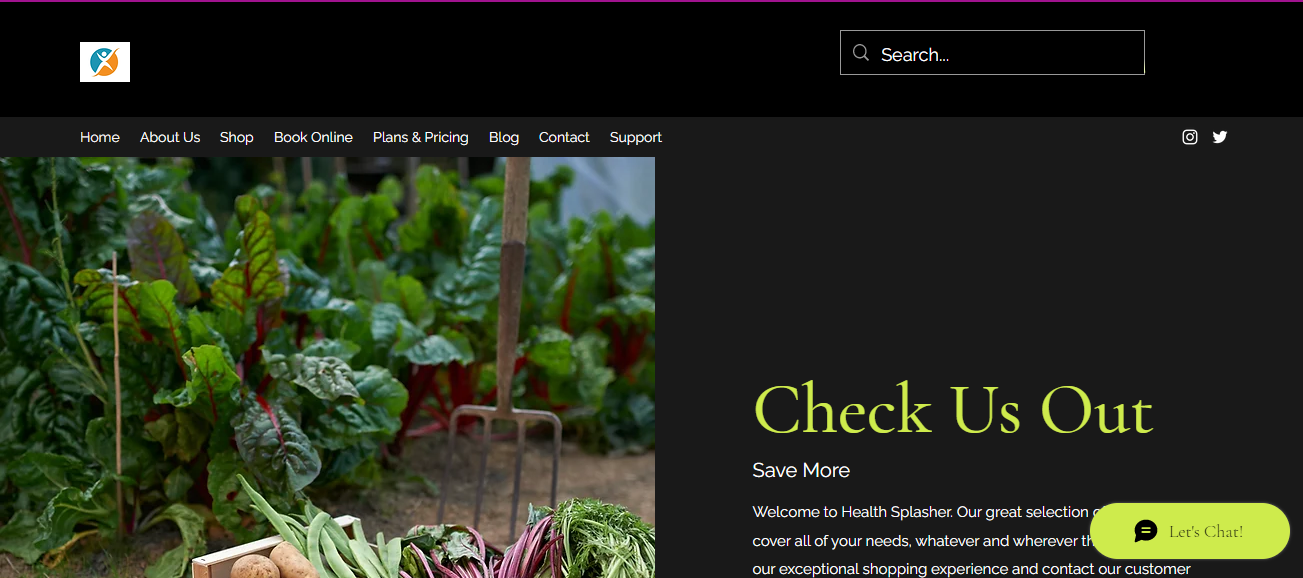Click the Check Us Out heading
Viewport: 1303px width, 578px height.
point(953,409)
